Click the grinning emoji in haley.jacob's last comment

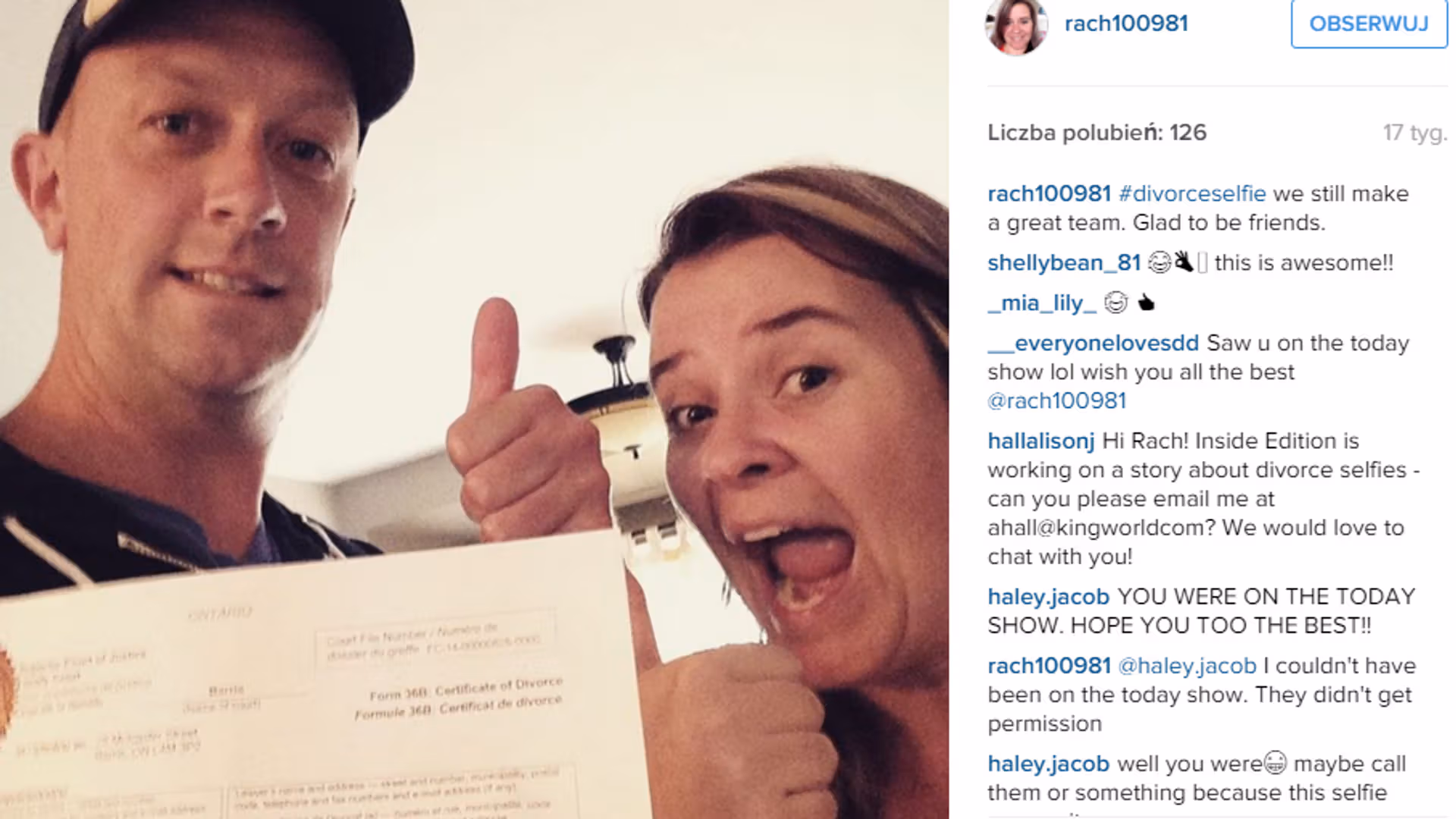(x=1276, y=763)
